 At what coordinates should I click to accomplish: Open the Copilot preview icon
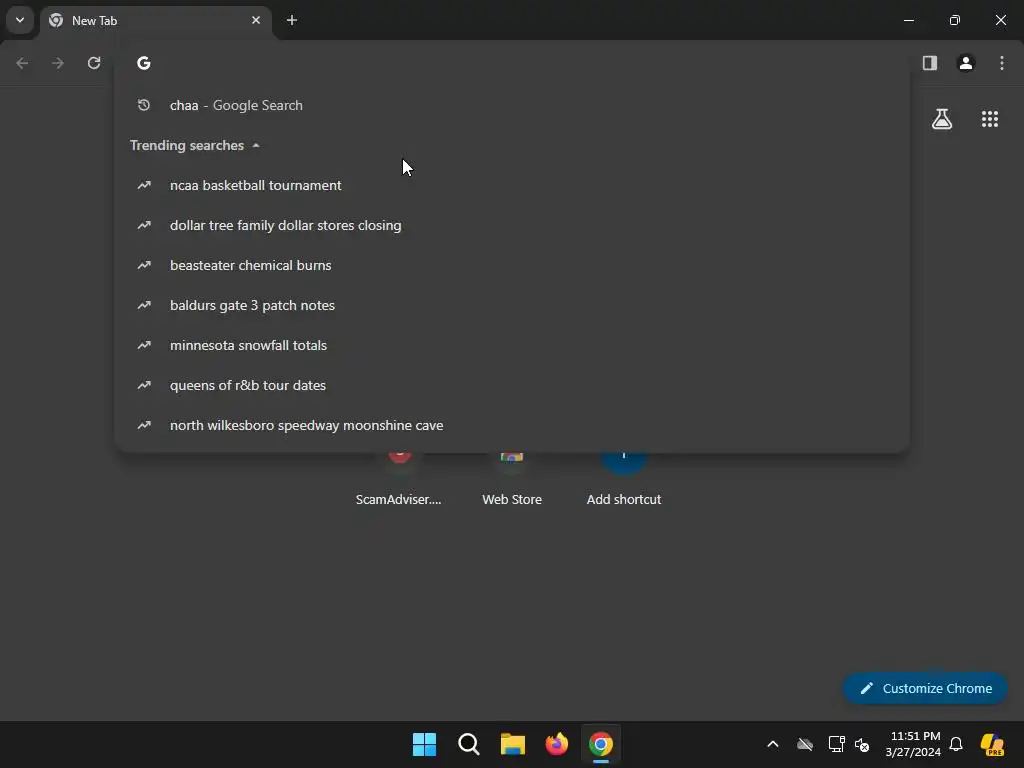coord(992,744)
